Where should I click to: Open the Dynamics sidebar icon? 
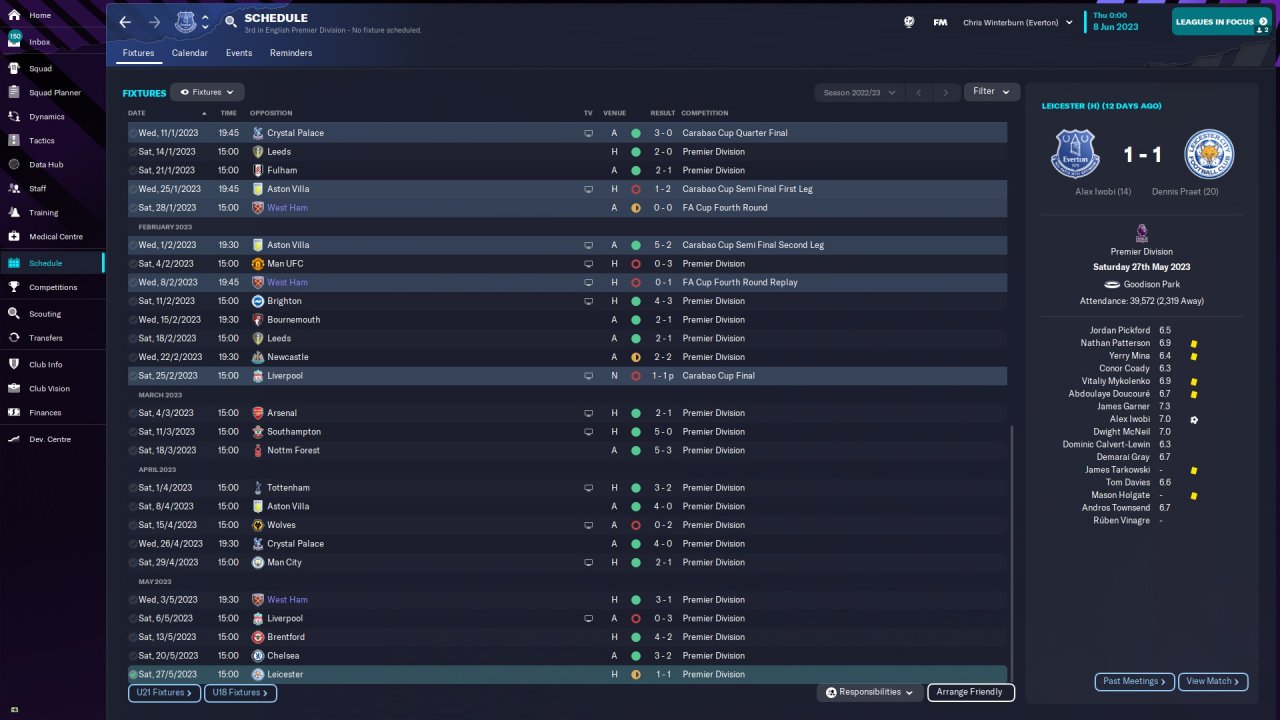tap(14, 117)
